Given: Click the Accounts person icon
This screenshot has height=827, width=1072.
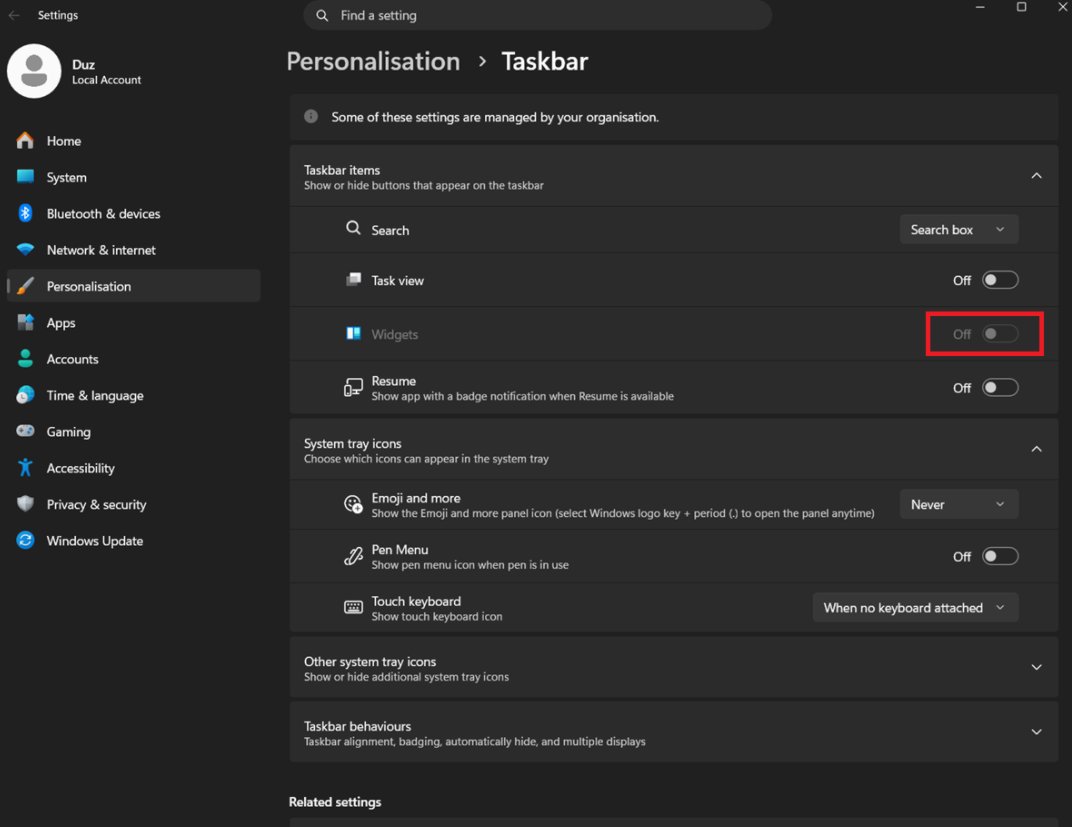Looking at the screenshot, I should click(25, 358).
